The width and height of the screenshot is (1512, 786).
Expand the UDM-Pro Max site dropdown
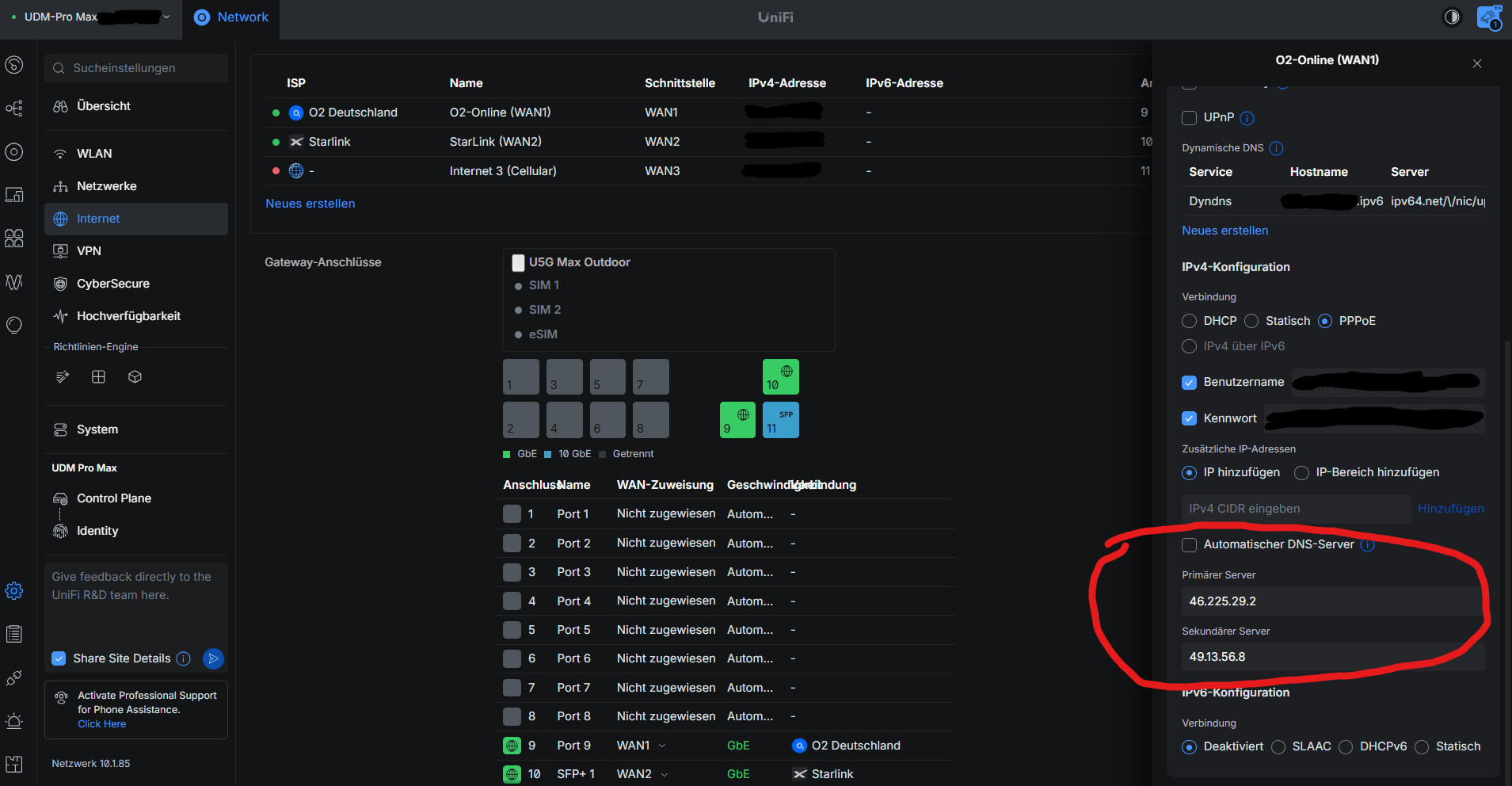coord(166,17)
